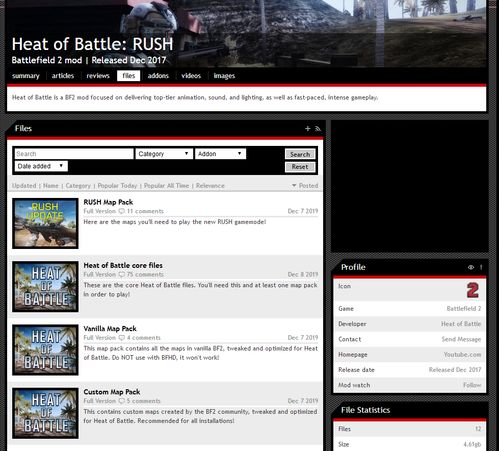Click comment bubble icon for Heat of Battle core files
This screenshot has height=451, width=499.
click(x=122, y=274)
